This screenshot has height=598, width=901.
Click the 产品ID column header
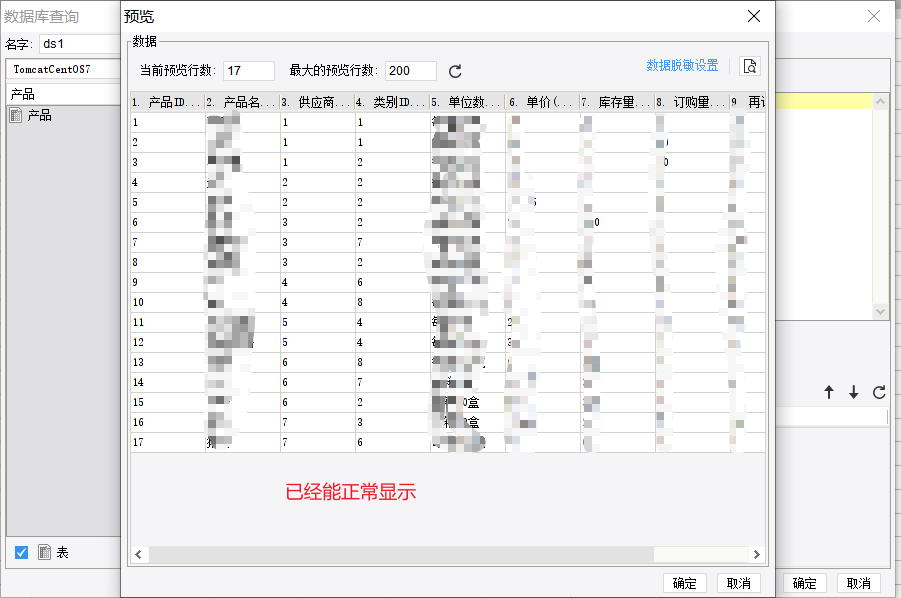coord(168,102)
